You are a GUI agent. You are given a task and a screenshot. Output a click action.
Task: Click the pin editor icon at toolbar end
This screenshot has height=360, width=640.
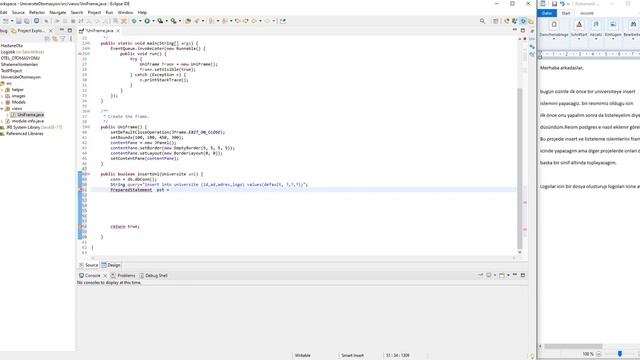pyautogui.click(x=283, y=21)
